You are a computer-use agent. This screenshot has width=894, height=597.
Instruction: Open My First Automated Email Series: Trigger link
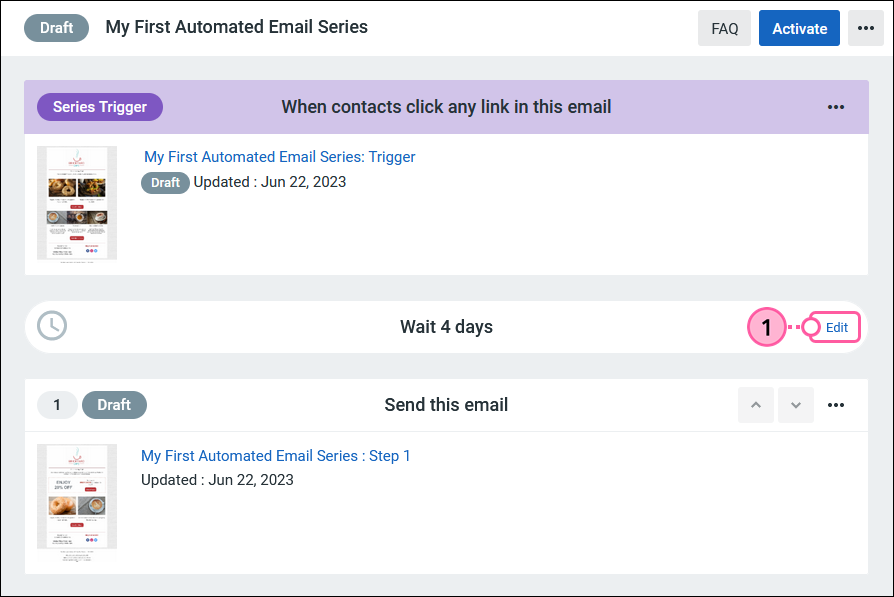279,157
